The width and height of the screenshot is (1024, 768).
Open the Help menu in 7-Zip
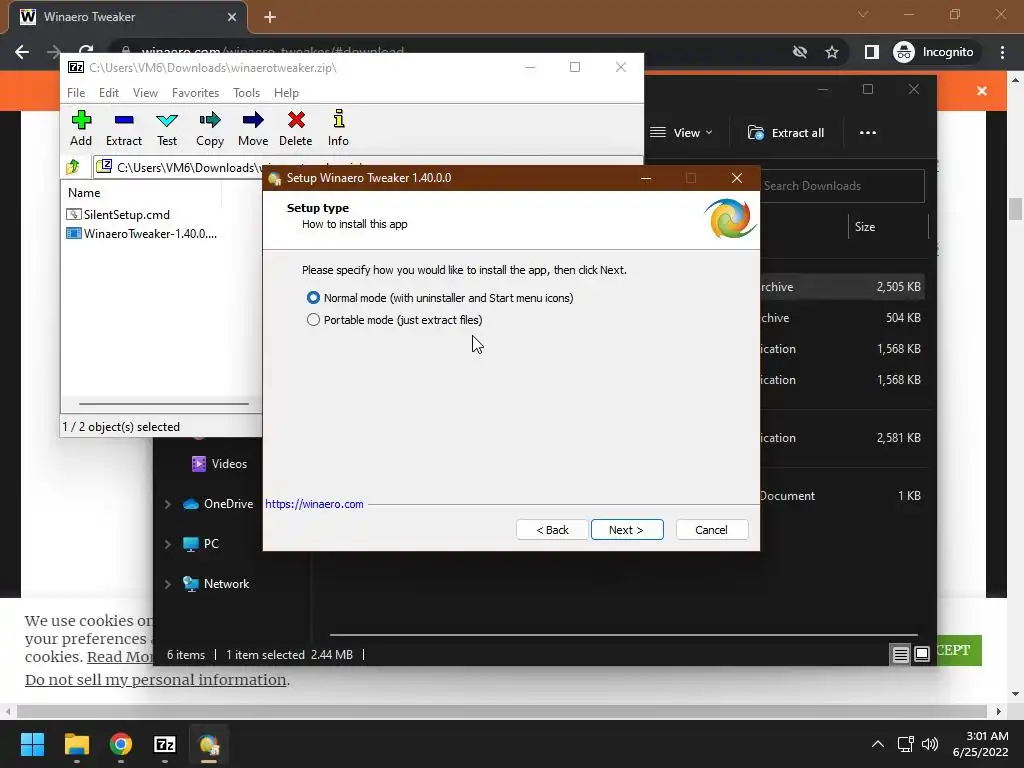286,93
